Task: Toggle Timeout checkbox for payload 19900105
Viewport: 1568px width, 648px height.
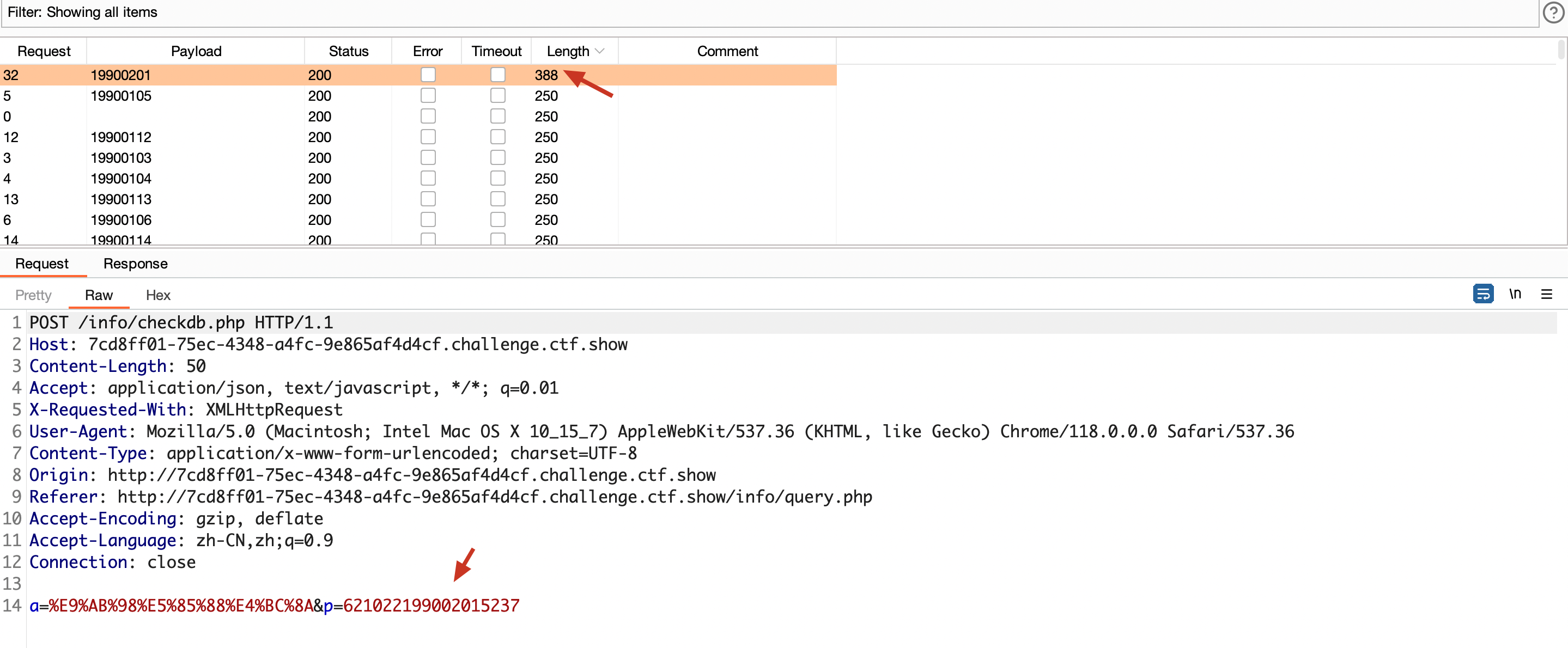Action: (498, 95)
